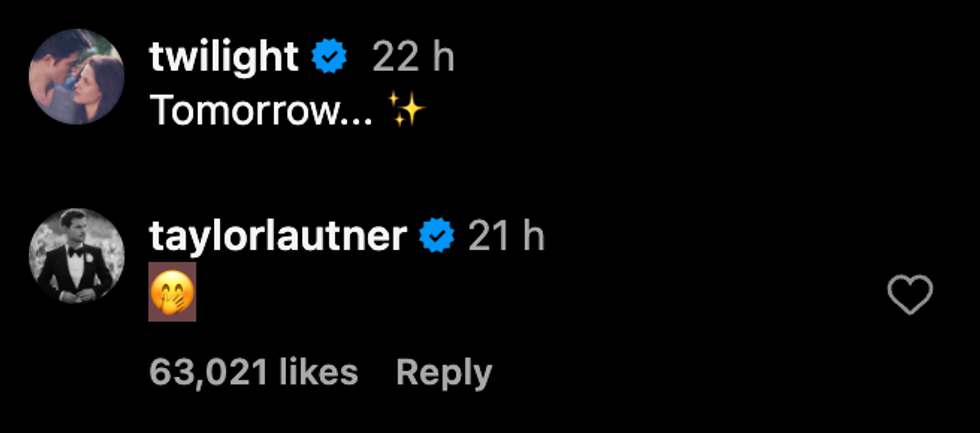Click the 22 h timestamp

[x=413, y=58]
